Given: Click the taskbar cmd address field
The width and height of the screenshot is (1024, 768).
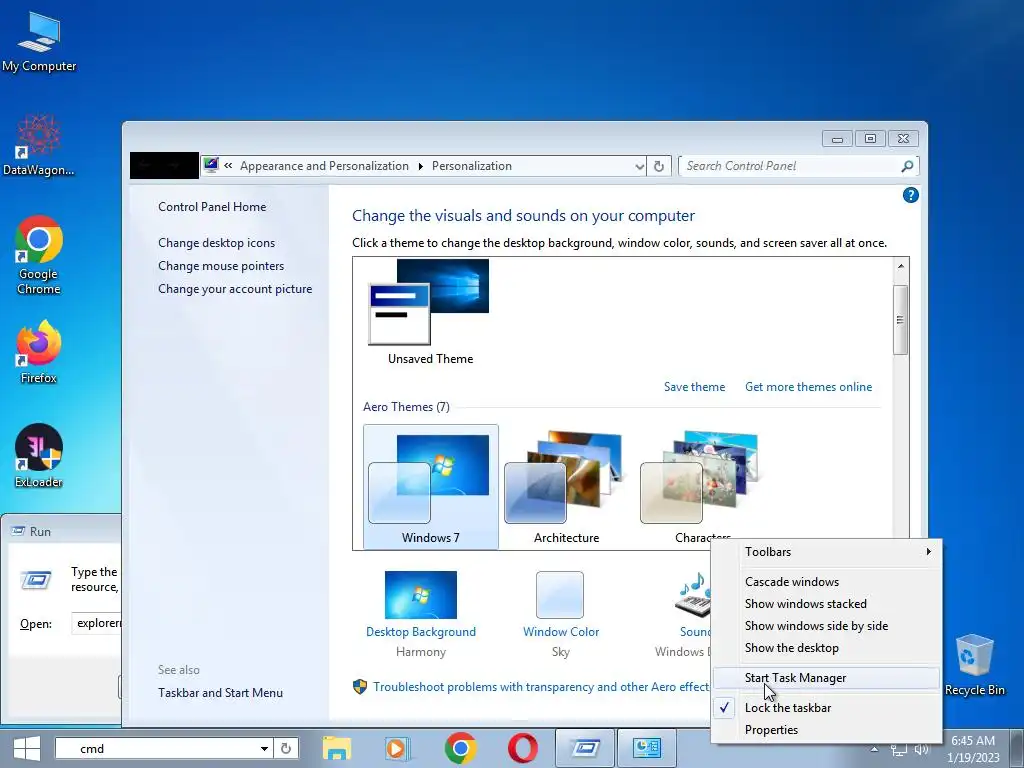Looking at the screenshot, I should tap(157, 748).
